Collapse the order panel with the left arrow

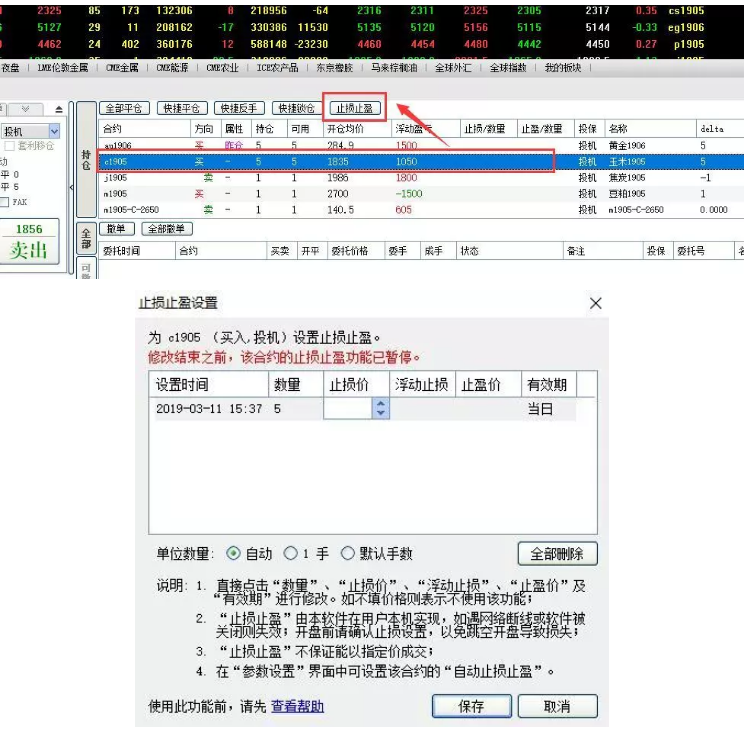tap(71, 187)
